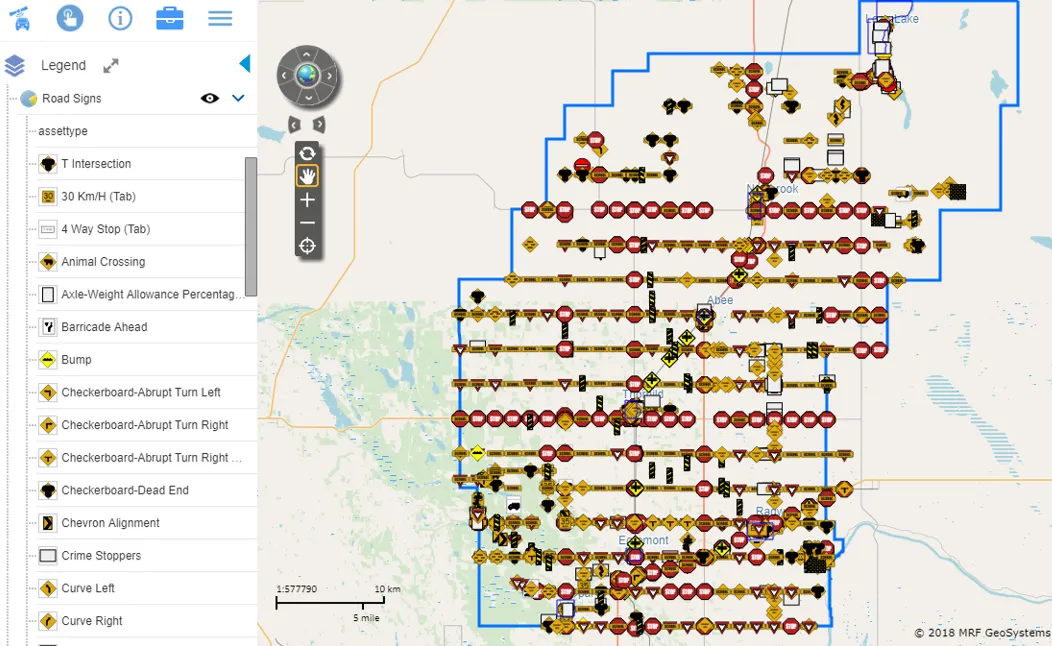Click the Curve Right legend icon
The height and width of the screenshot is (646, 1052).
tap(48, 621)
